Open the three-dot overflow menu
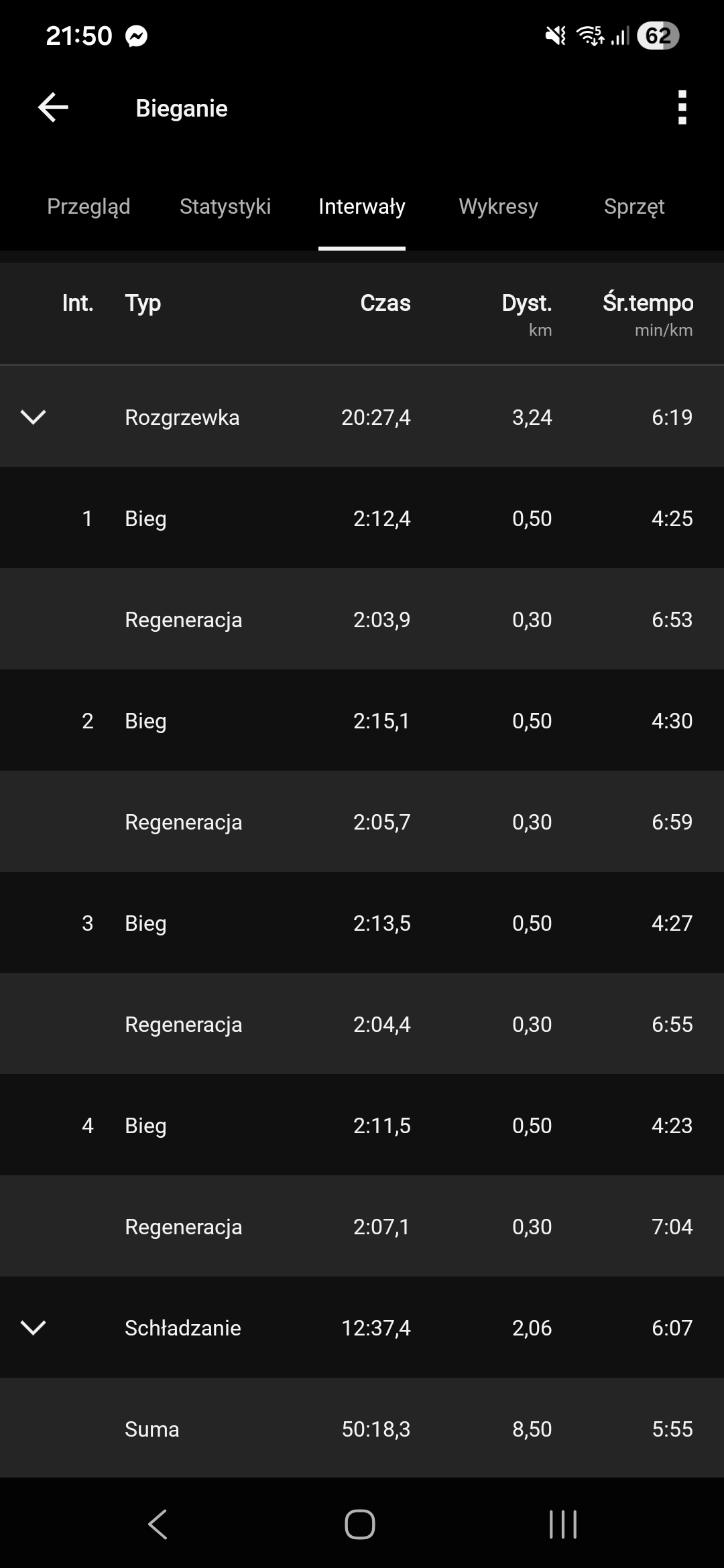 click(682, 107)
